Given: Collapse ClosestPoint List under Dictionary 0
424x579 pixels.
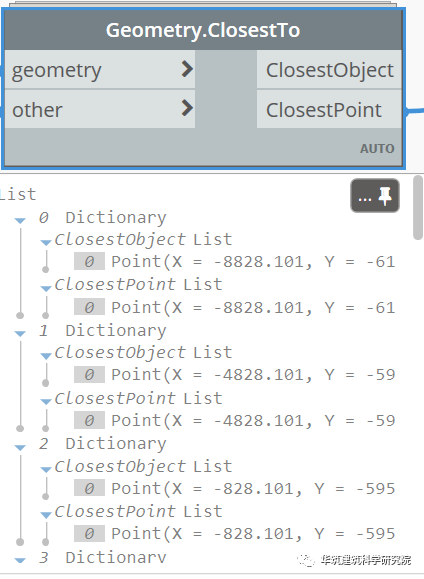Looking at the screenshot, I should pos(46,288).
